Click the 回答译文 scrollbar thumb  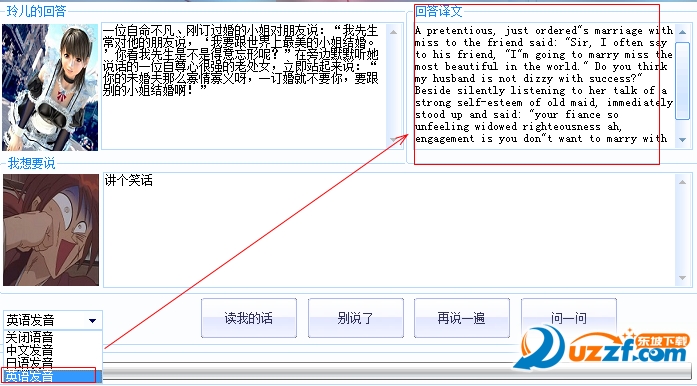(682, 80)
